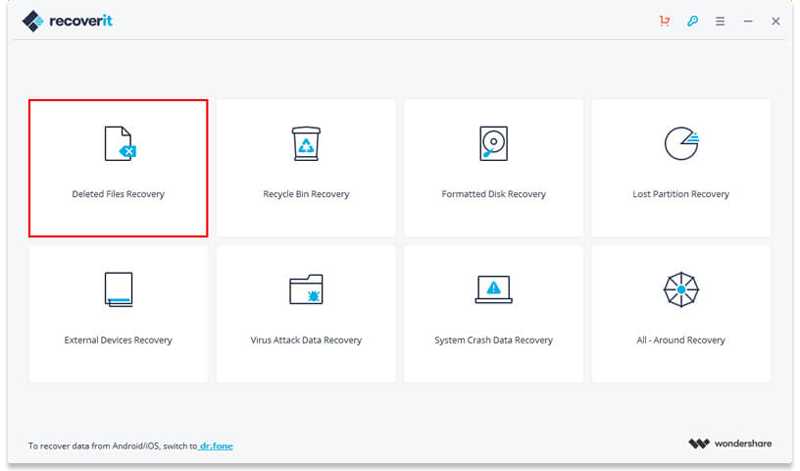Open Virus Attack Data Recovery folder icon
Screen dimensions: 800x471
pyautogui.click(x=306, y=289)
